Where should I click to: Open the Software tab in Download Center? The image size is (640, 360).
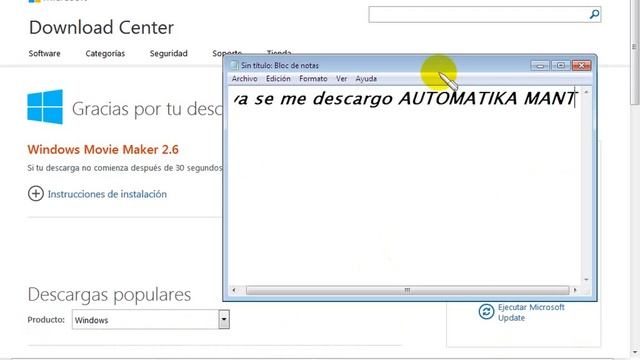(44, 53)
